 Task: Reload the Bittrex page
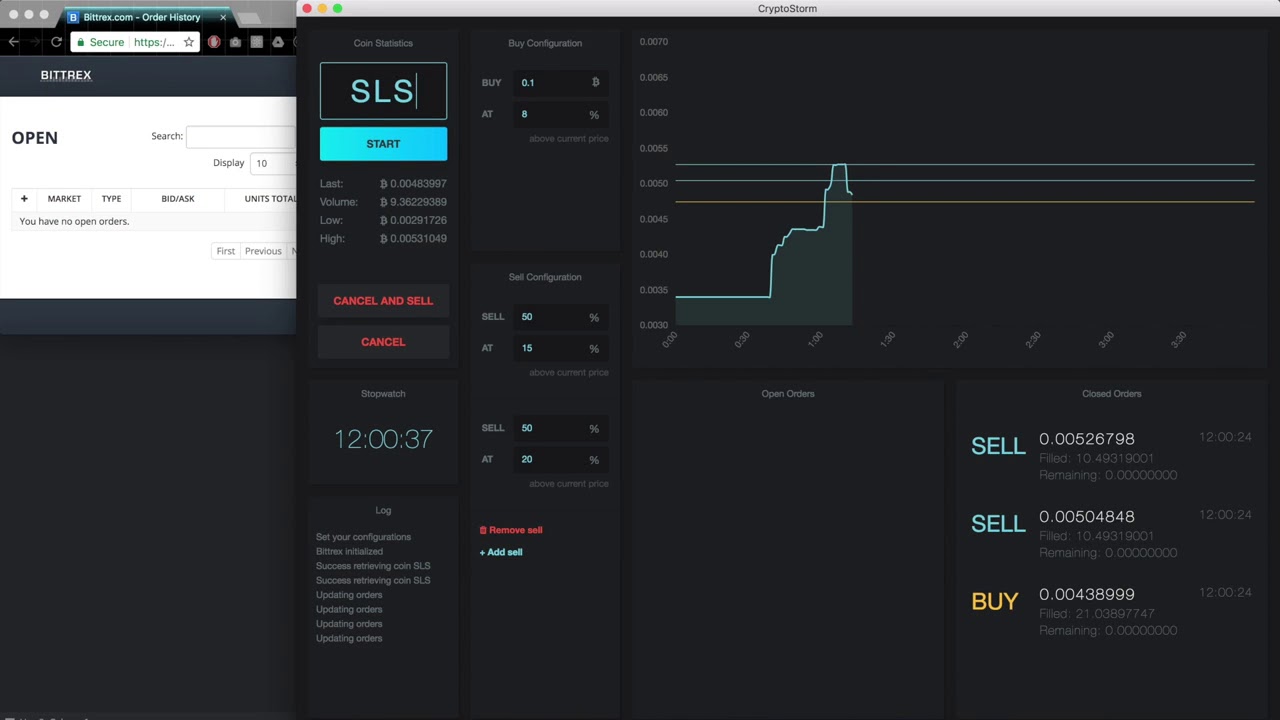(56, 42)
